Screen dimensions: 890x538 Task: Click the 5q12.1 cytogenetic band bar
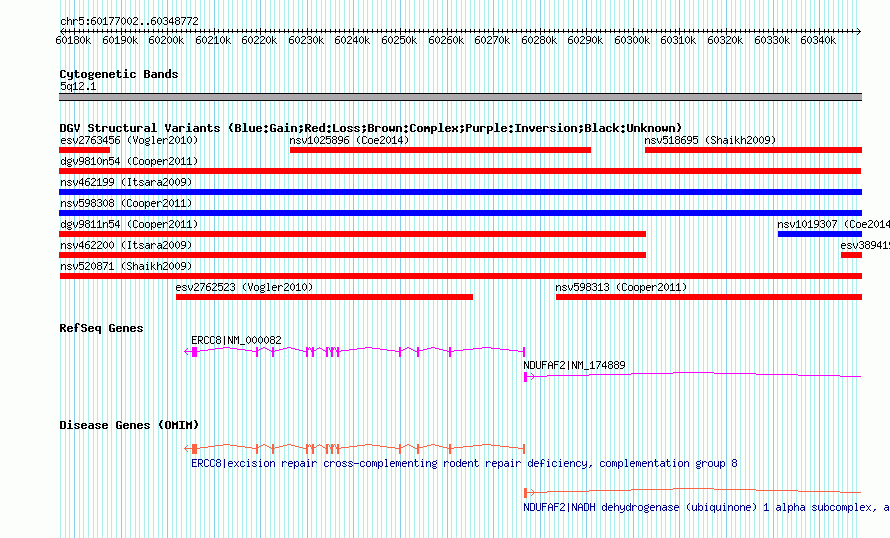click(x=460, y=97)
